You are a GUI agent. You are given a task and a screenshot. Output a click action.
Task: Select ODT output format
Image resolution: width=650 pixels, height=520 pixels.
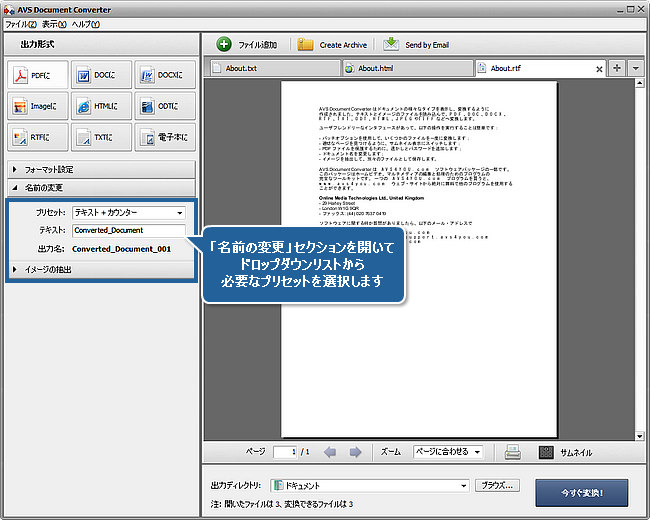pyautogui.click(x=165, y=106)
